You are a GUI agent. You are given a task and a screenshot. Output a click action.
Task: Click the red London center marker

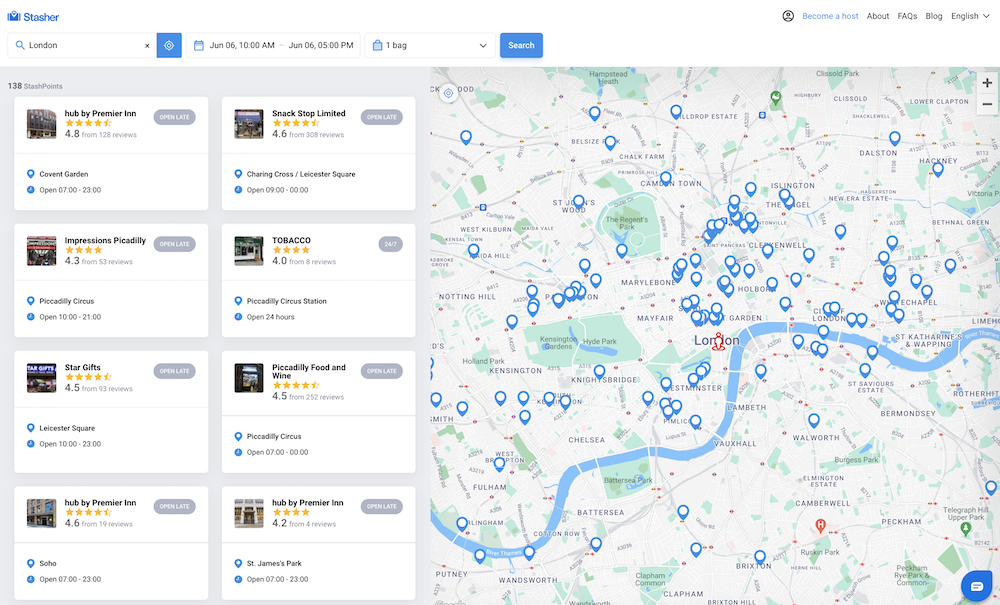(719, 342)
